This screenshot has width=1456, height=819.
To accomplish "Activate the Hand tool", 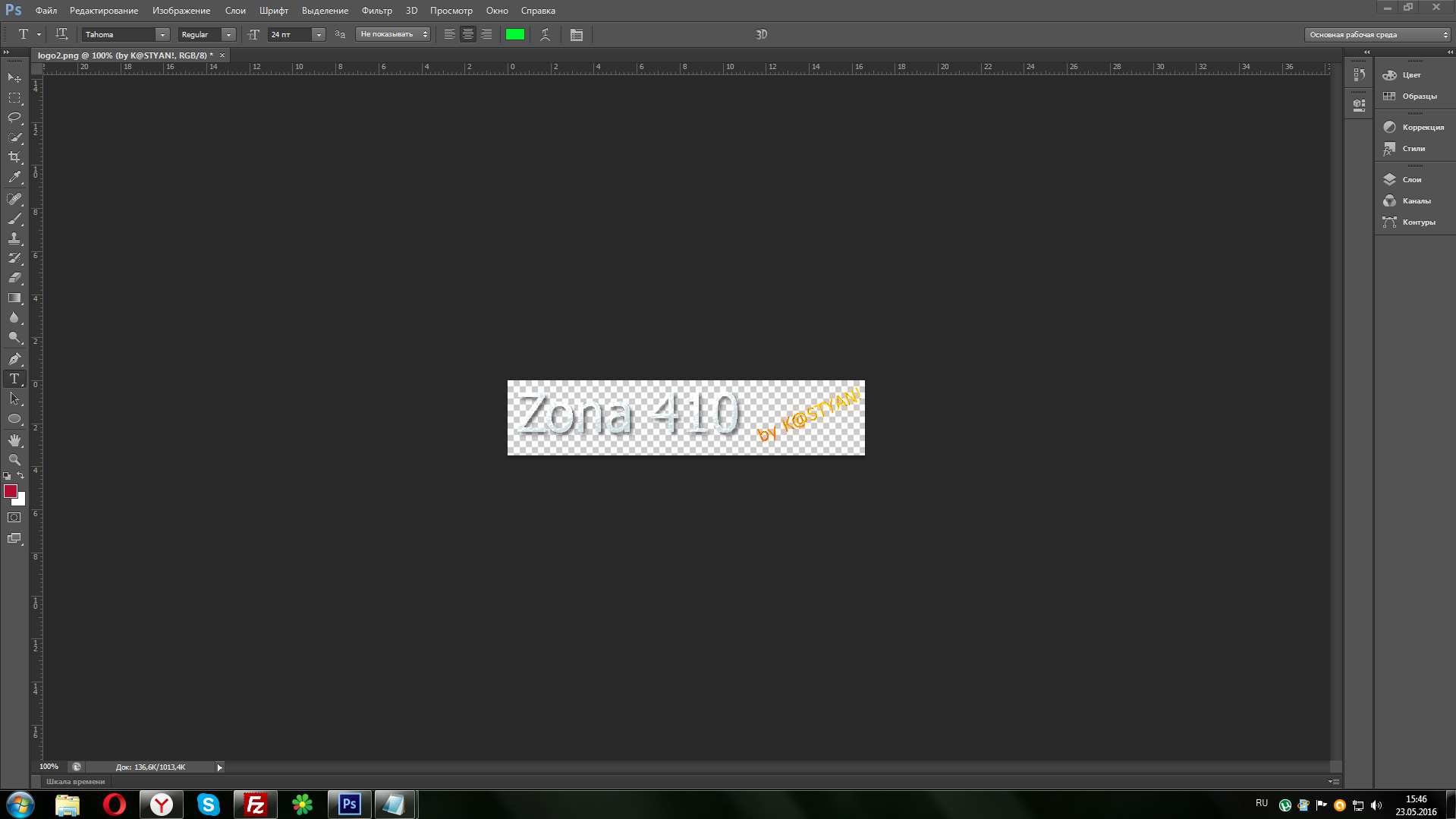I will coord(14,440).
